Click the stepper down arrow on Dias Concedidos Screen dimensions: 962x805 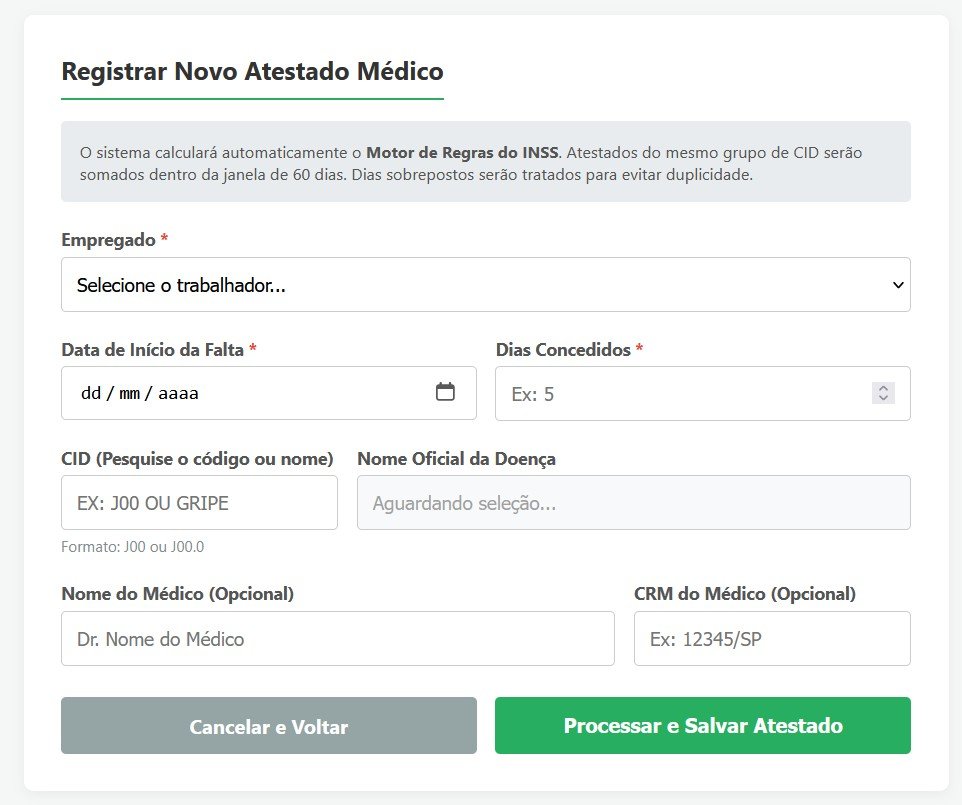883,398
